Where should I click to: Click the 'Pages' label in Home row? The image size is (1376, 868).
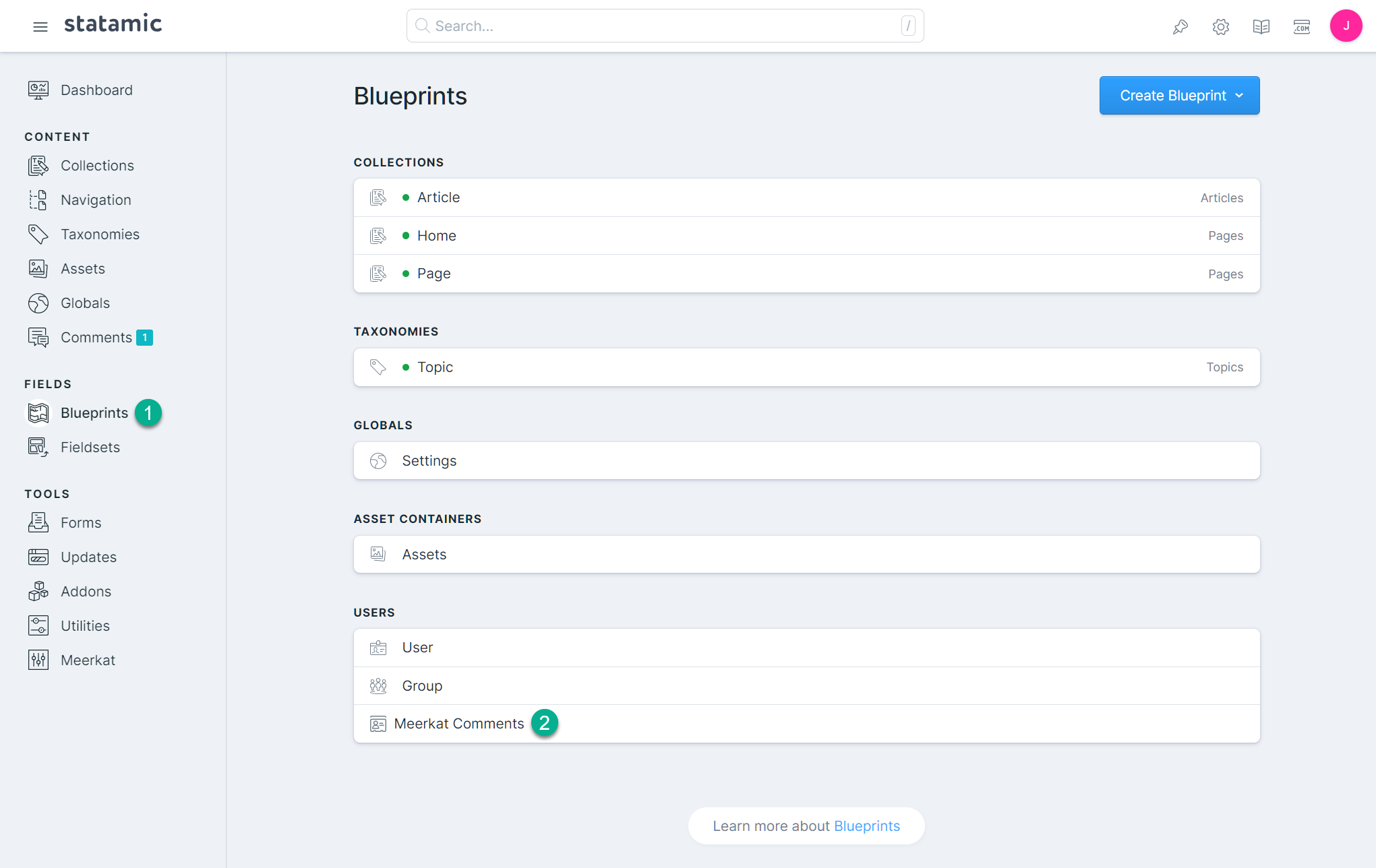(x=1226, y=236)
